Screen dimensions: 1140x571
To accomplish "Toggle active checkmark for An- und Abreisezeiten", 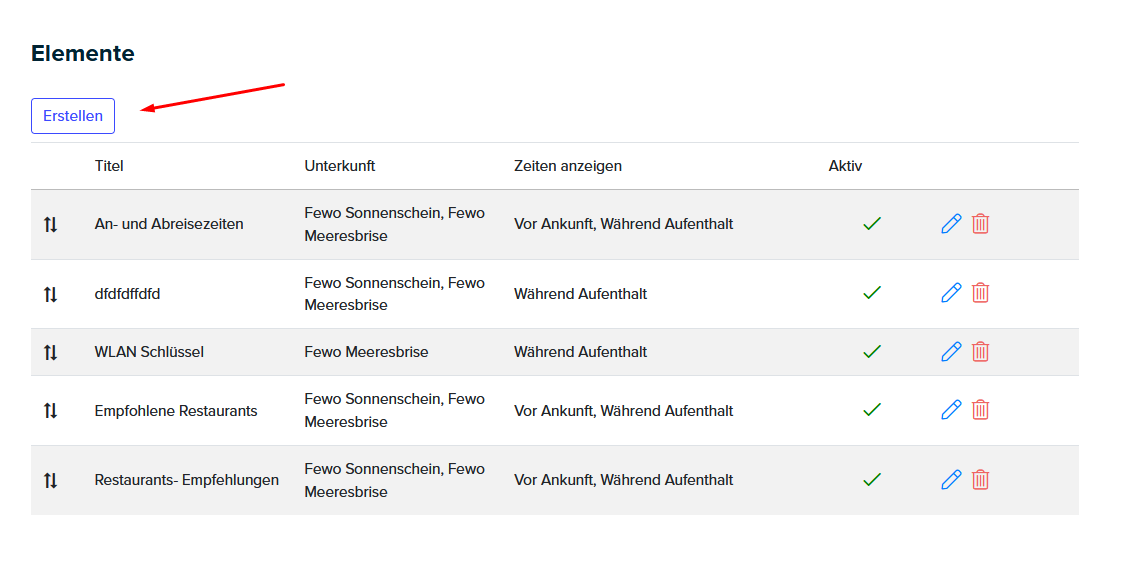I will [872, 224].
